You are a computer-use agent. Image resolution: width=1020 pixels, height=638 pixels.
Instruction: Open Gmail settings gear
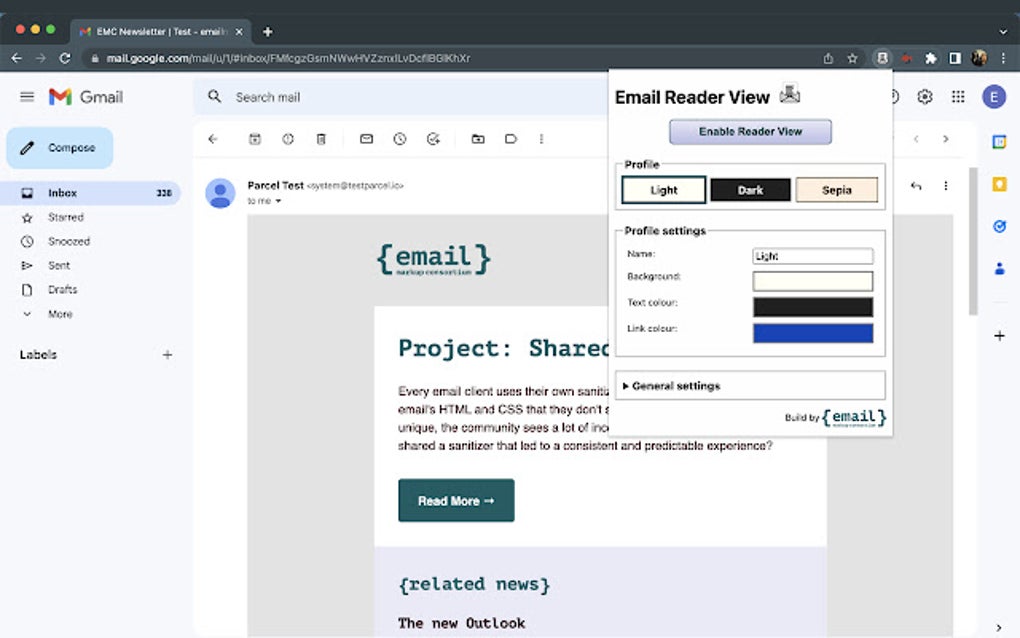click(x=925, y=96)
